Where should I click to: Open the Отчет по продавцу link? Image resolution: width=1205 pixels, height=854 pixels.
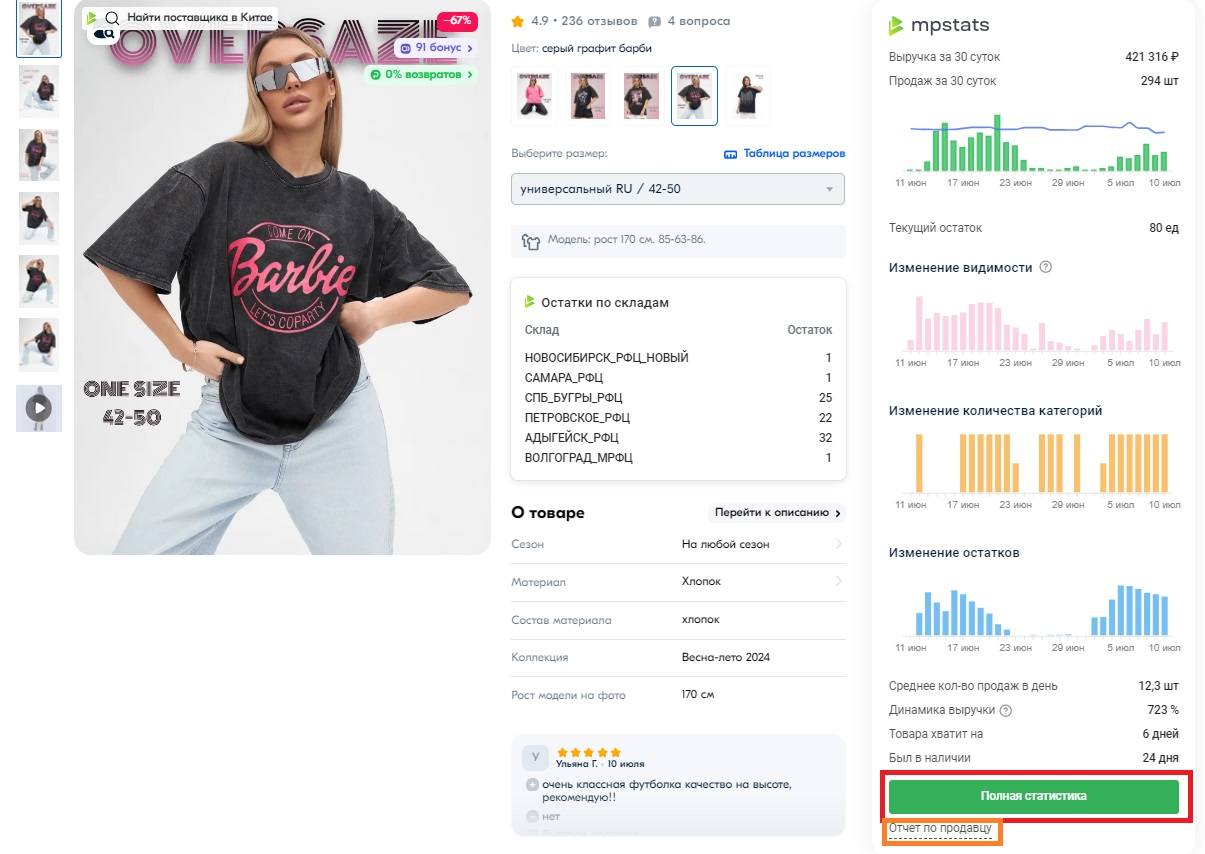click(x=940, y=829)
